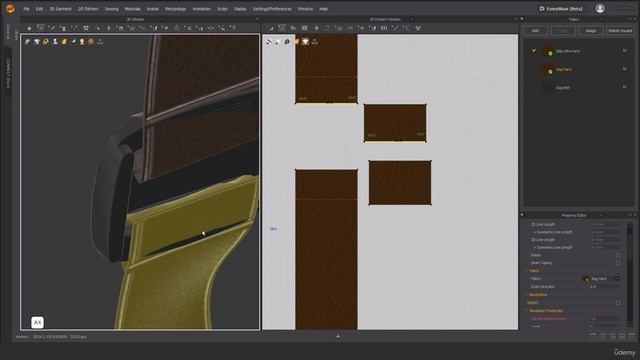The width and height of the screenshot is (640, 360).
Task: Click the white T-shirt icon in 2D viewport
Action: pos(305,42)
